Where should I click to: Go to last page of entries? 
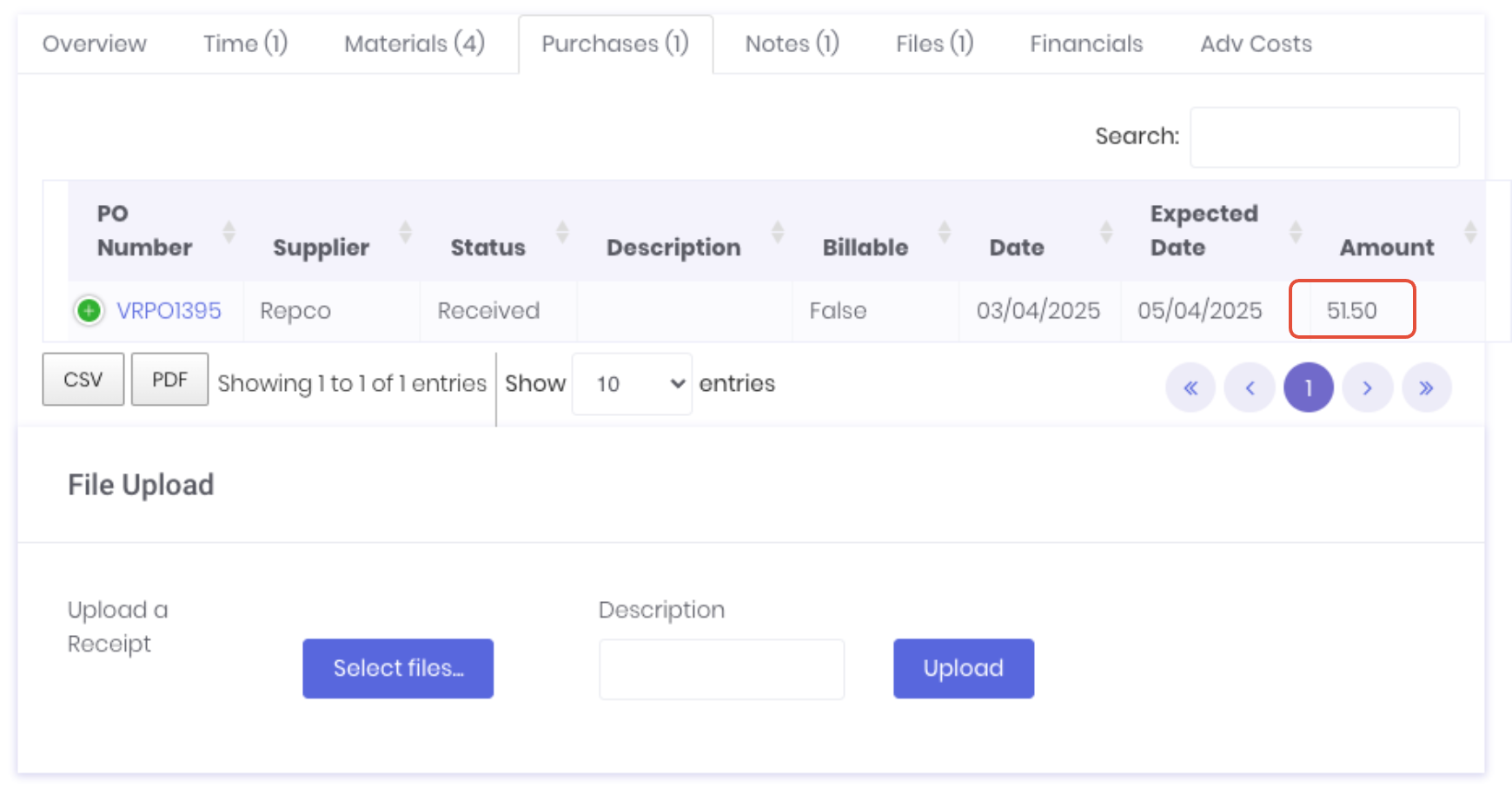[1427, 387]
